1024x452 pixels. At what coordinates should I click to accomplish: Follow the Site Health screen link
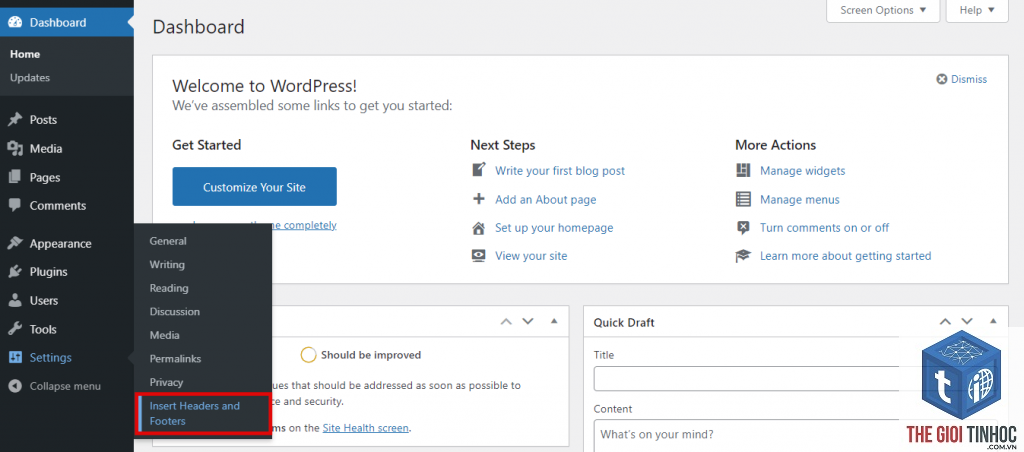coord(365,428)
